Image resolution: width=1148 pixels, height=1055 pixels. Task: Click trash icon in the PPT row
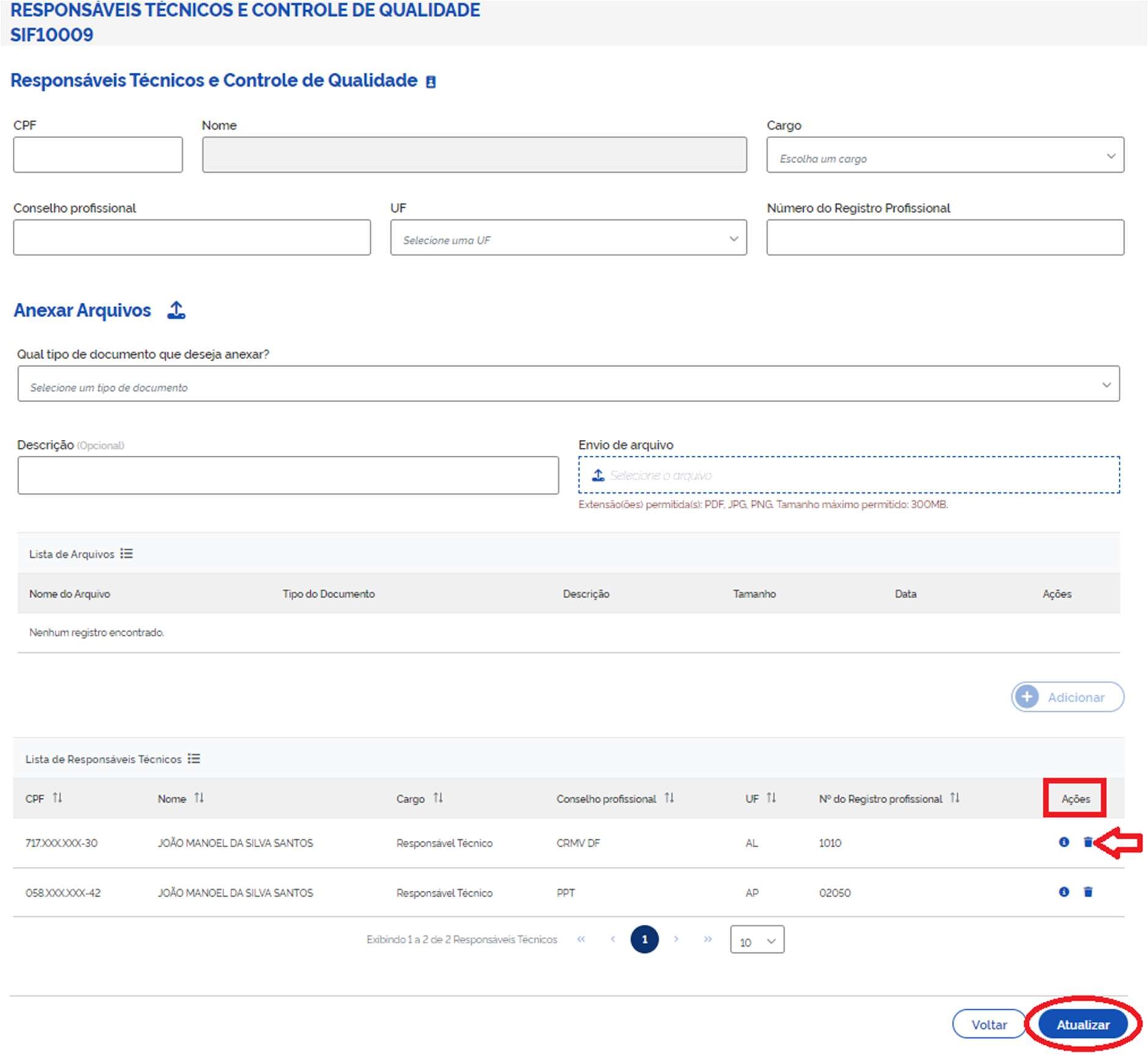(1088, 892)
